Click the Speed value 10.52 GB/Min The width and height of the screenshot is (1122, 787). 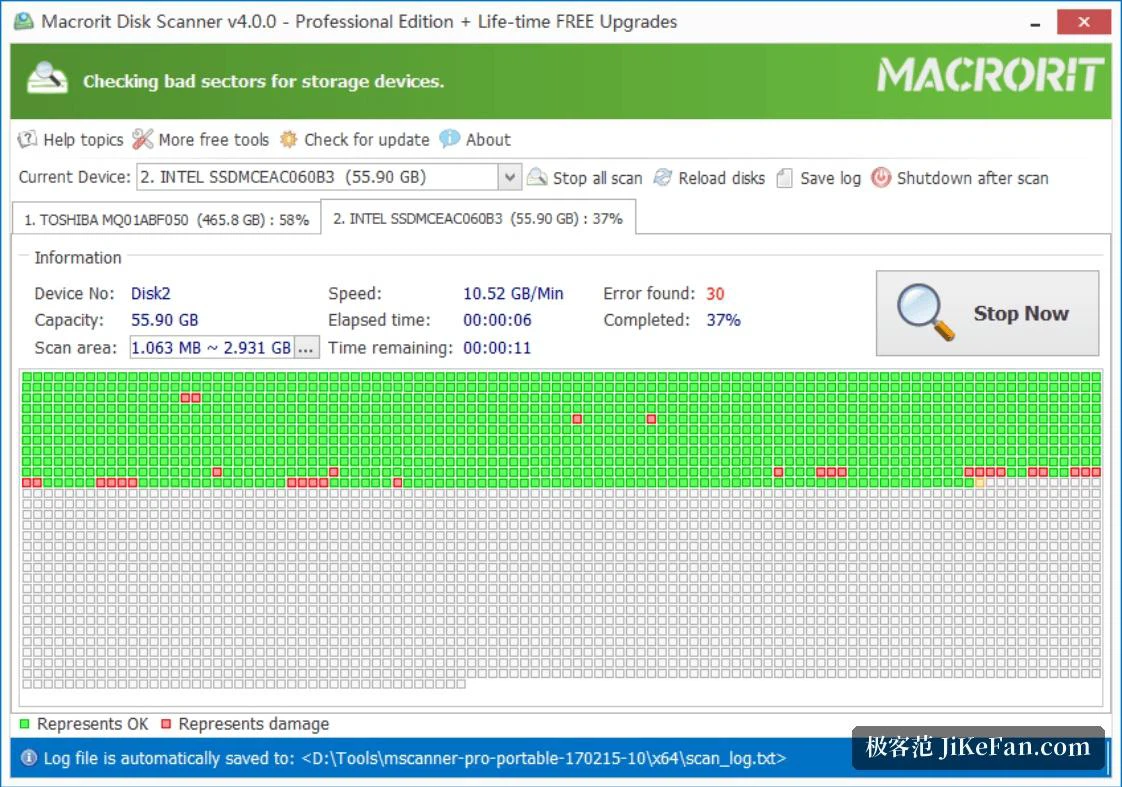513,293
